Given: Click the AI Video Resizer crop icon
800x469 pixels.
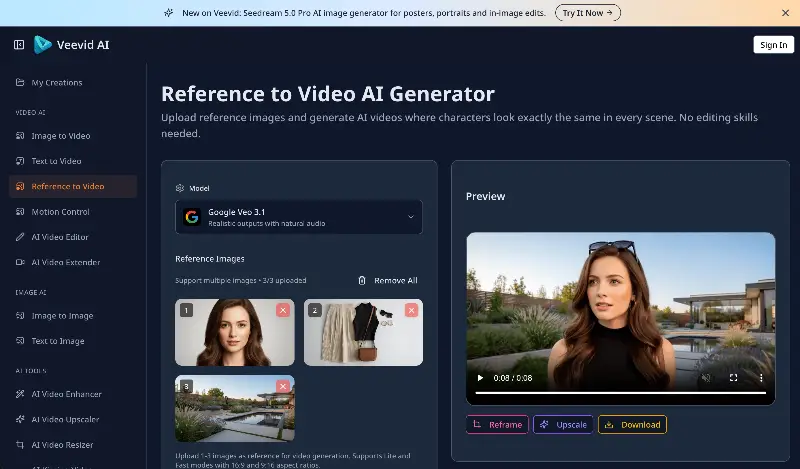Looking at the screenshot, I should (20, 445).
